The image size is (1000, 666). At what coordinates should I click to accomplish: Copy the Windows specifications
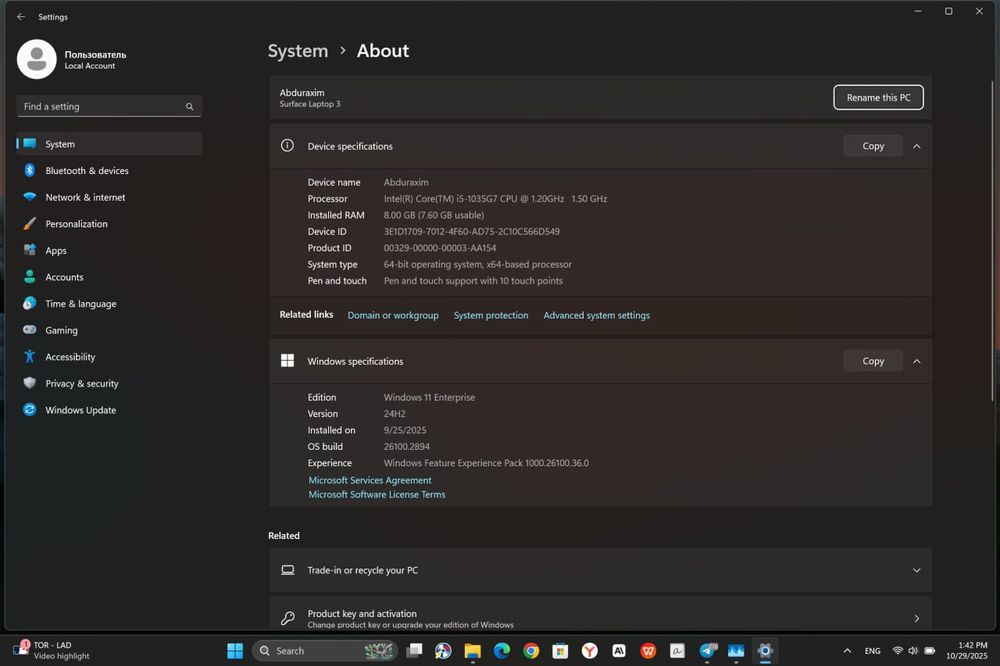point(873,361)
